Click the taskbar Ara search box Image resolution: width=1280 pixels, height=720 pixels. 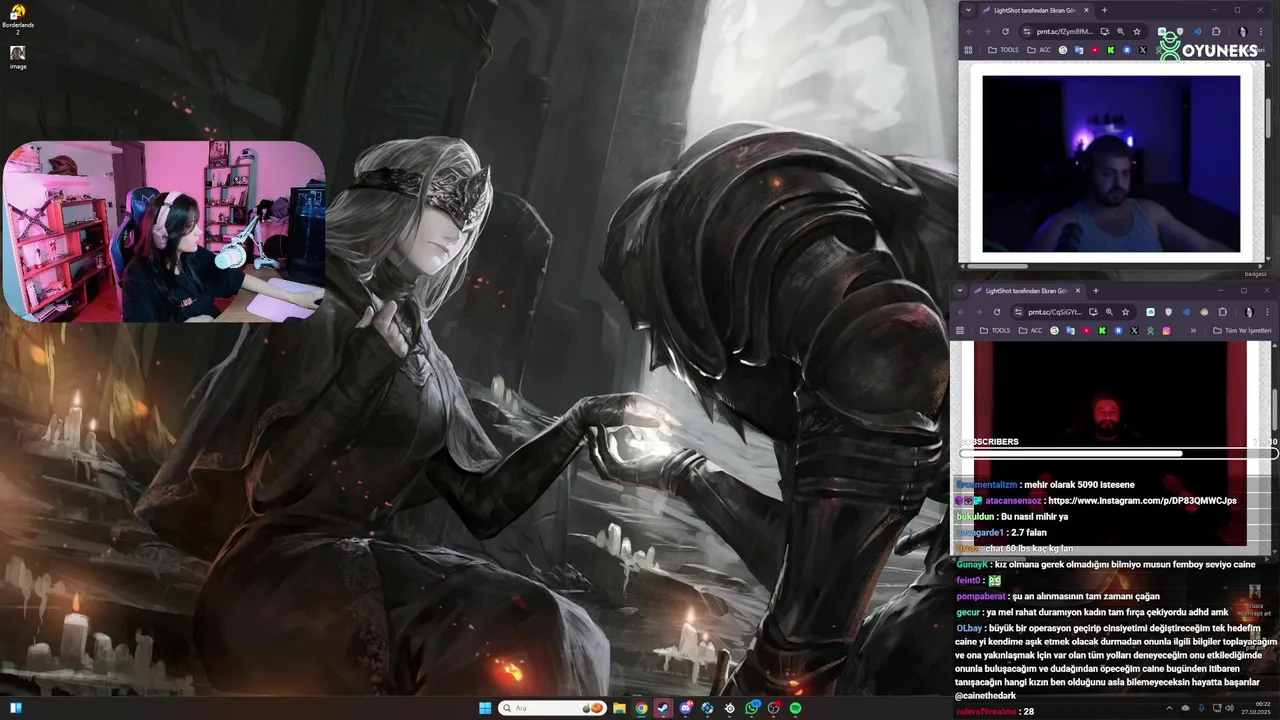[552, 708]
